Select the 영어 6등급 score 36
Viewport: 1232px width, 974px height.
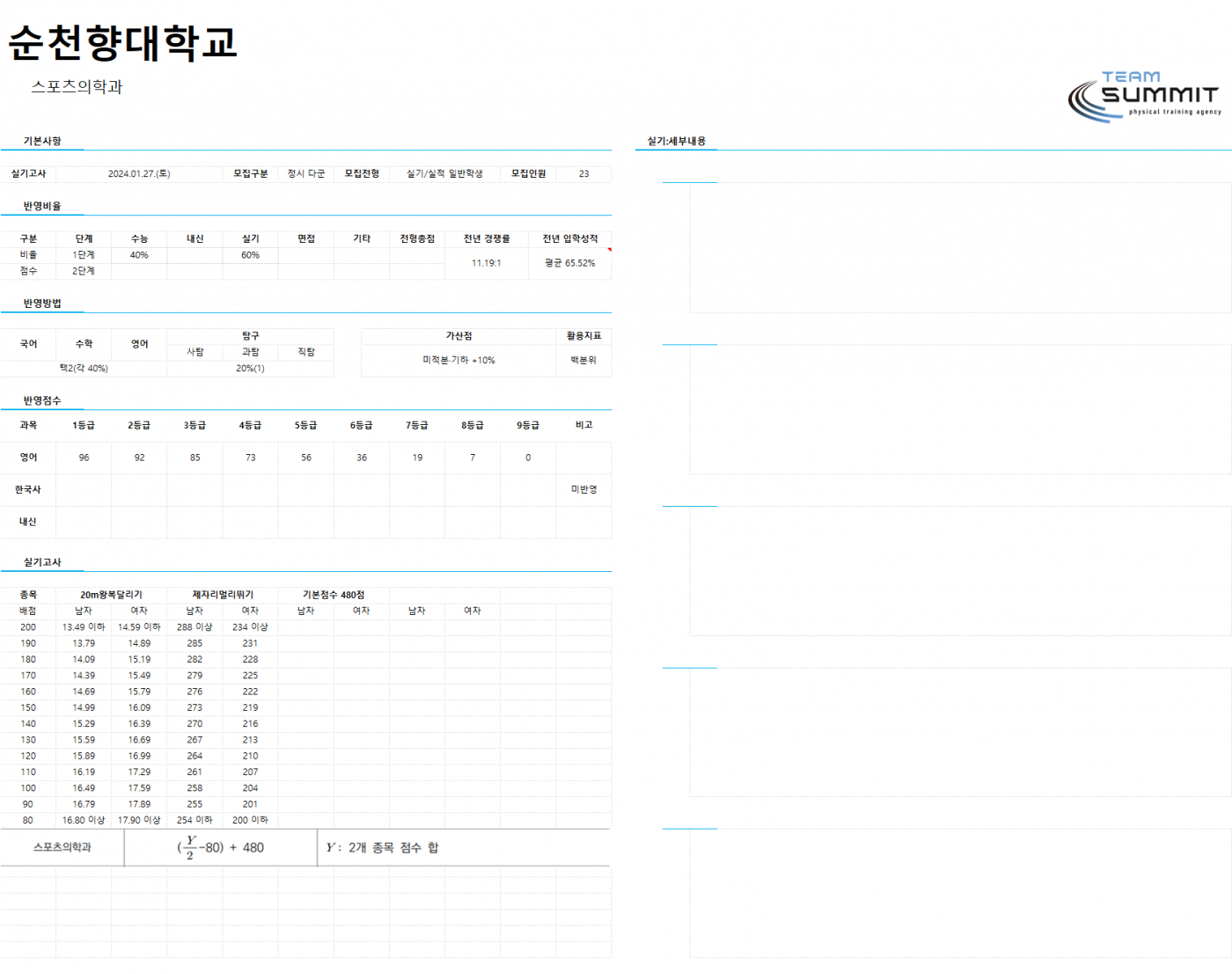(x=362, y=458)
